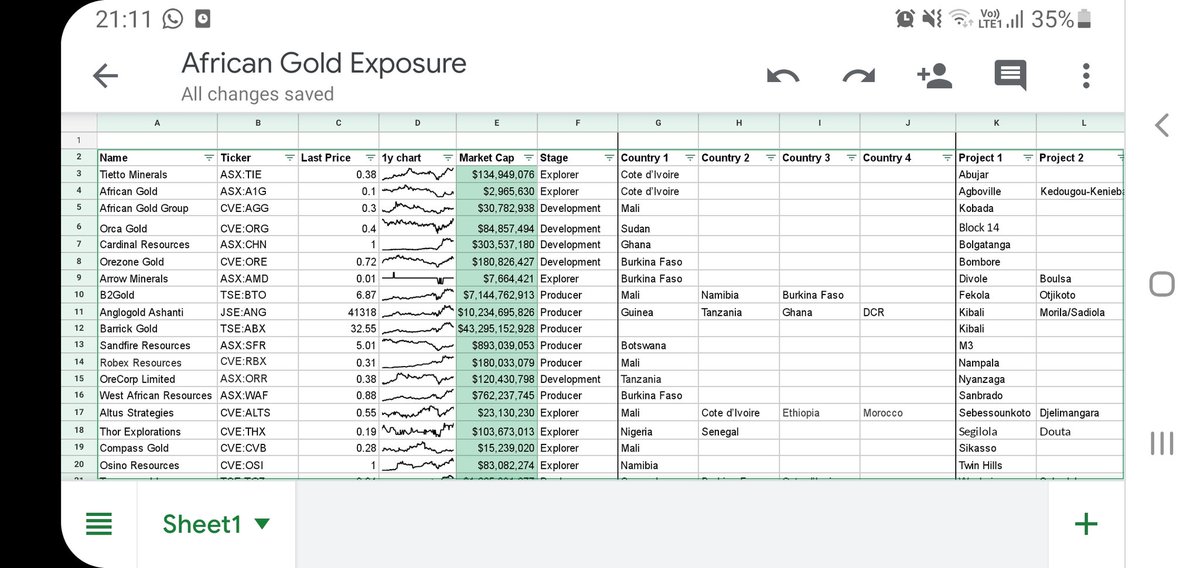Select the 'West African Resources' cell

pos(157,396)
